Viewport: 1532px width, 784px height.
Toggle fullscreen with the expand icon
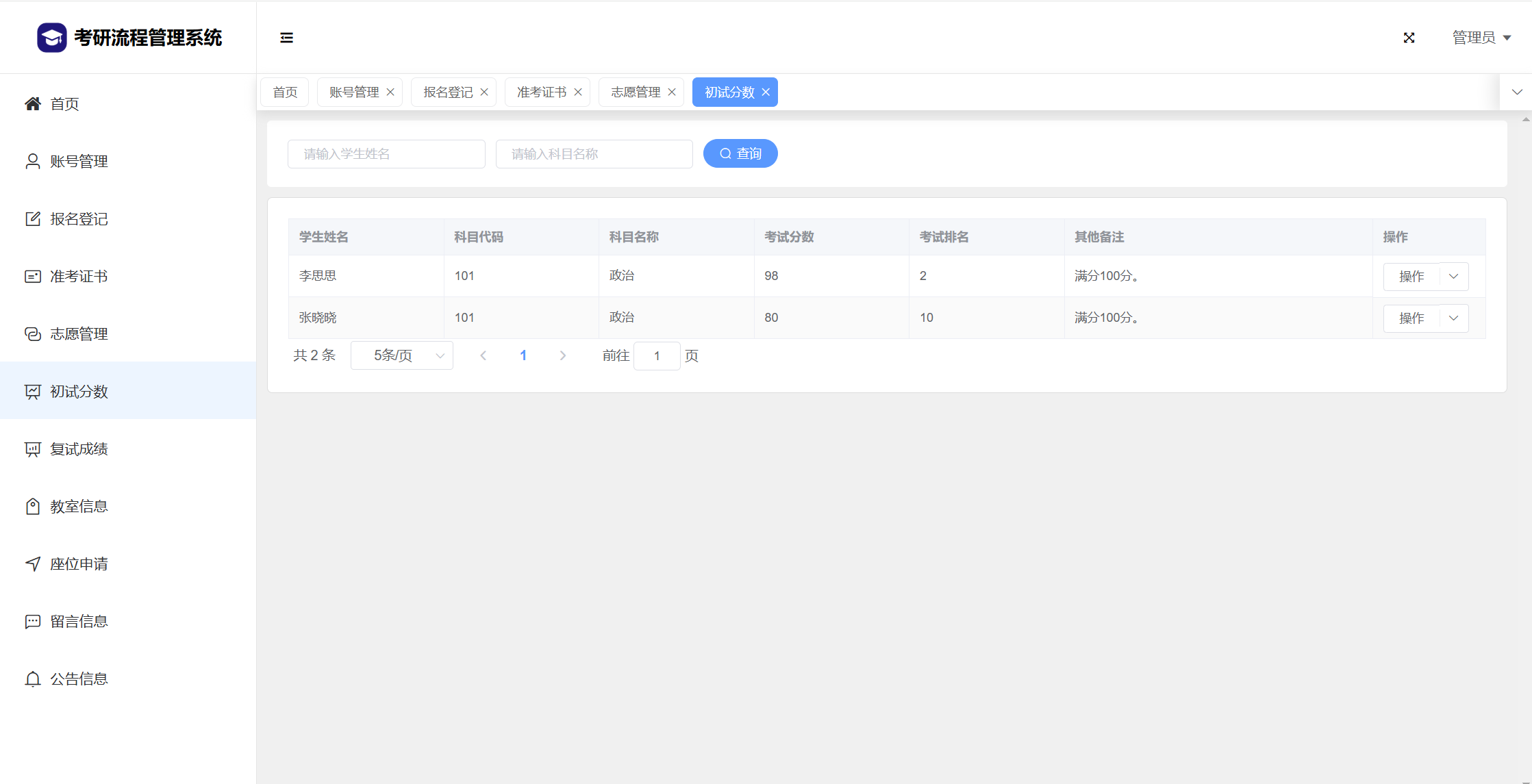pos(1409,38)
